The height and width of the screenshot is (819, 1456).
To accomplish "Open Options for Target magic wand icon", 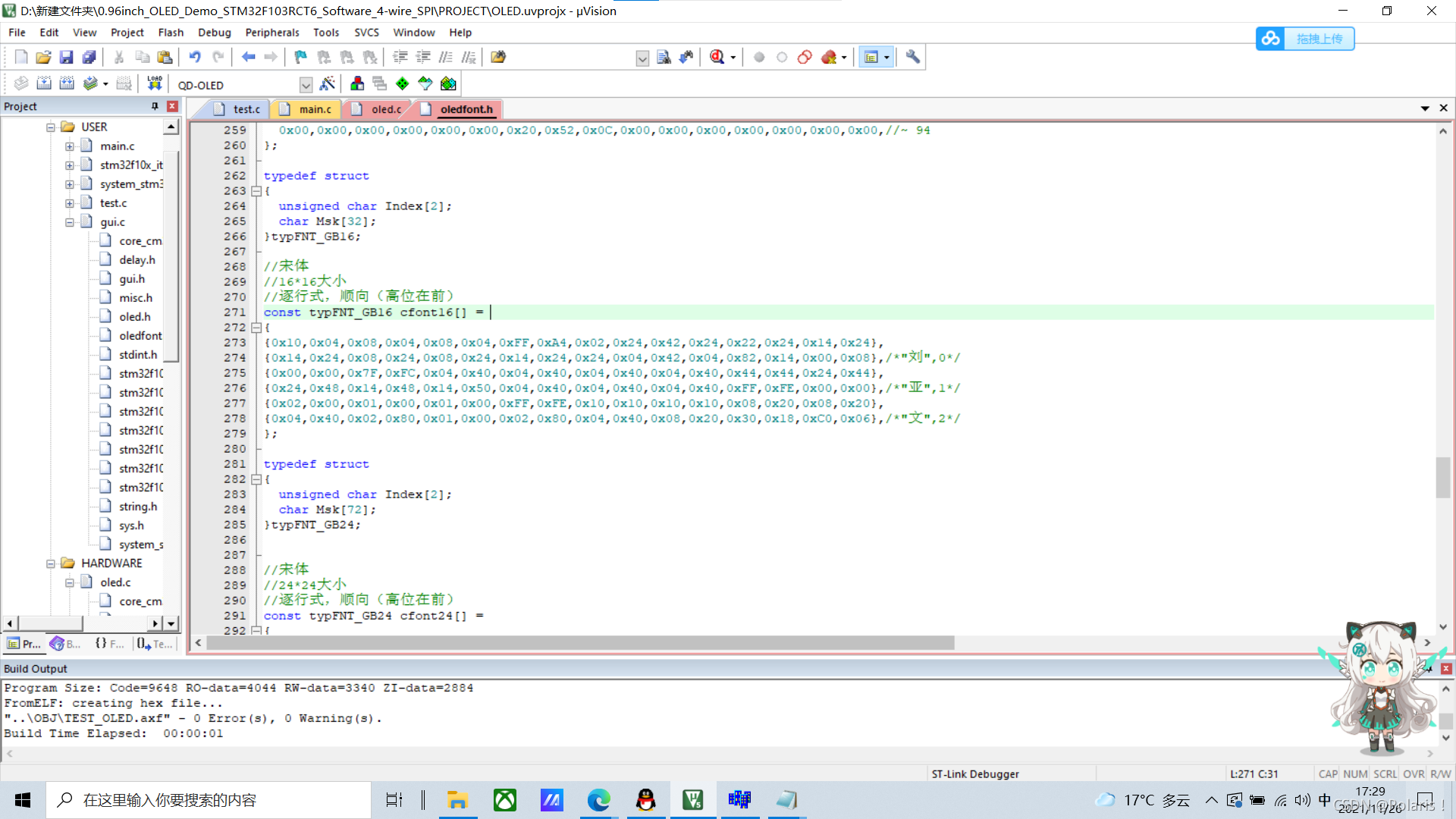I will [328, 83].
